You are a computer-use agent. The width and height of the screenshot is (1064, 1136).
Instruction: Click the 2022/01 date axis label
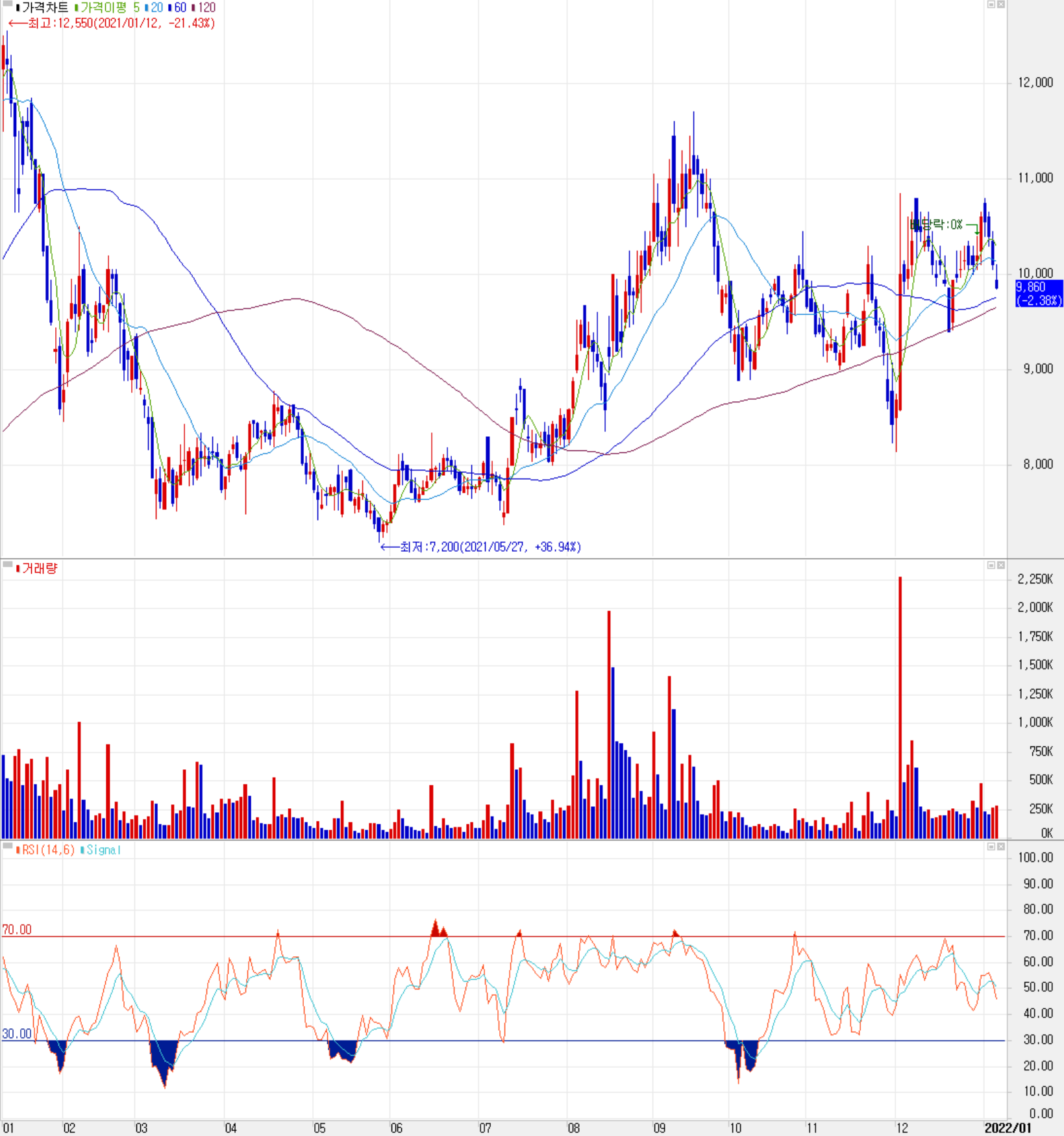coord(1008,1128)
